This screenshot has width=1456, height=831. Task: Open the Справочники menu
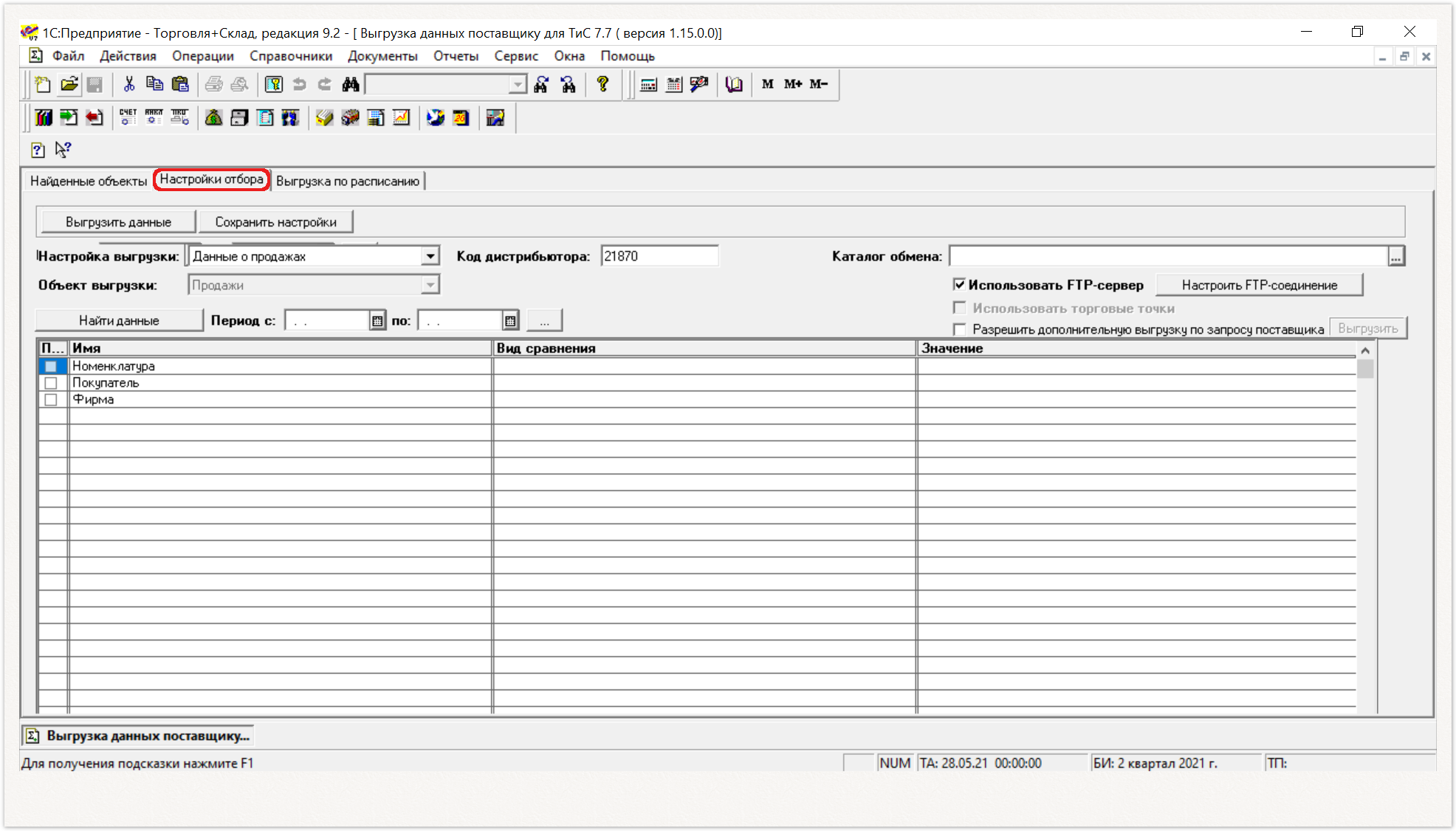[291, 56]
